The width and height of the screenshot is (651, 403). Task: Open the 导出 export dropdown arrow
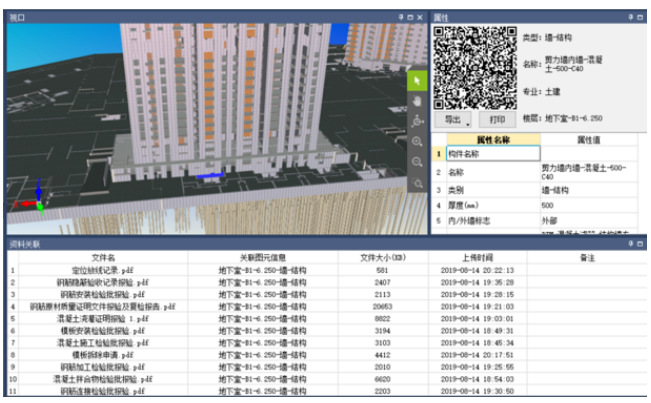tap(467, 124)
